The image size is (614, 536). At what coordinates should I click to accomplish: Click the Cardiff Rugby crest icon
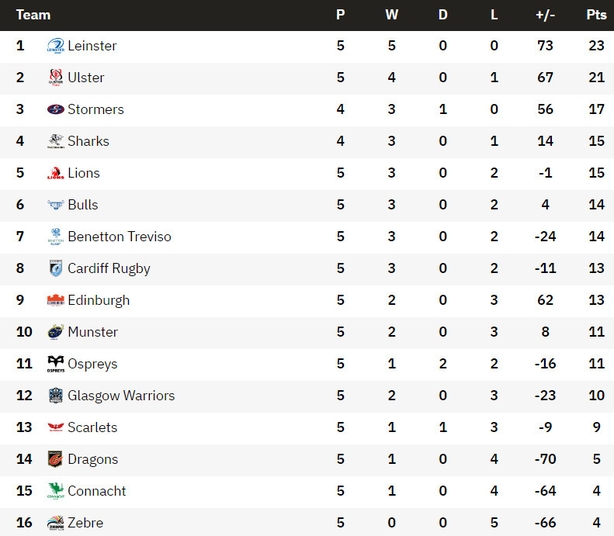point(56,268)
